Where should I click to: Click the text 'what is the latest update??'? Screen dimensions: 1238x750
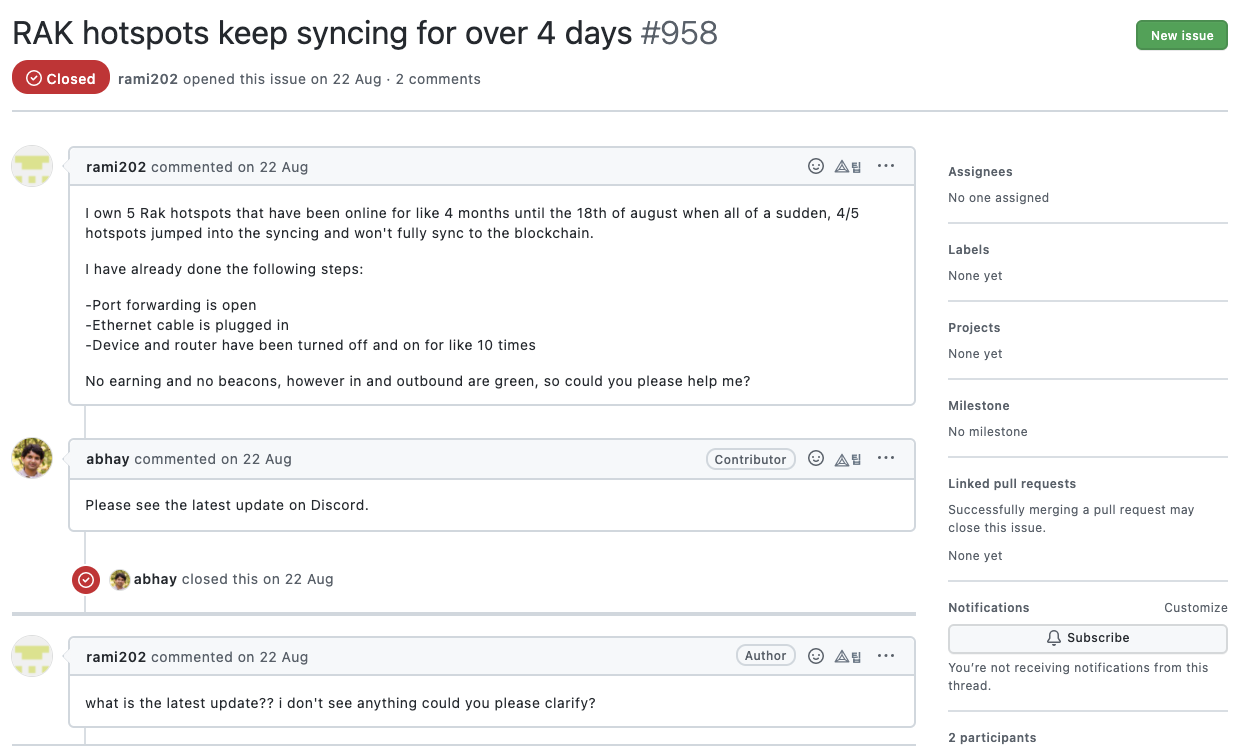coord(178,703)
